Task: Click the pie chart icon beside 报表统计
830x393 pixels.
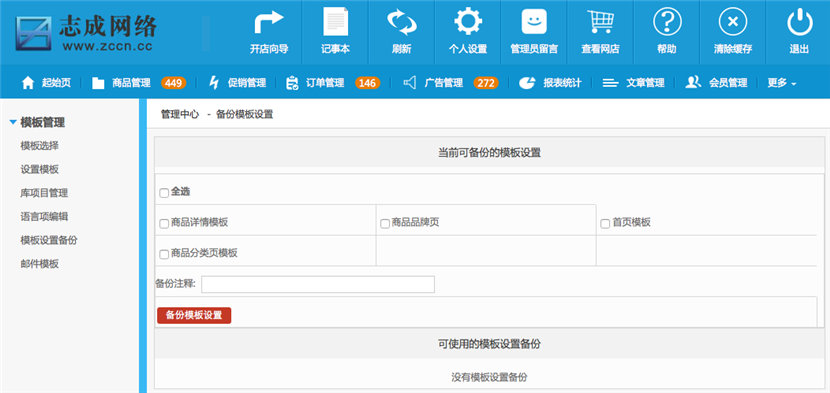Action: point(527,83)
